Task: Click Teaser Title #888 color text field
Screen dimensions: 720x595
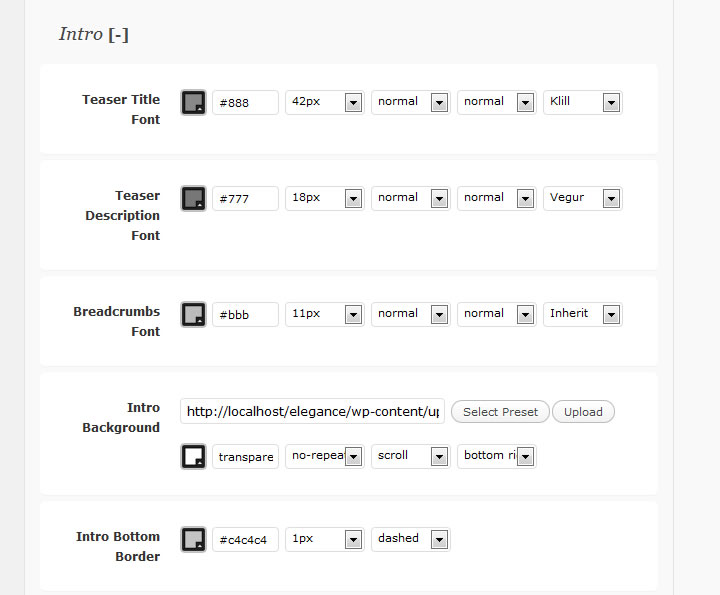Action: [x=245, y=102]
